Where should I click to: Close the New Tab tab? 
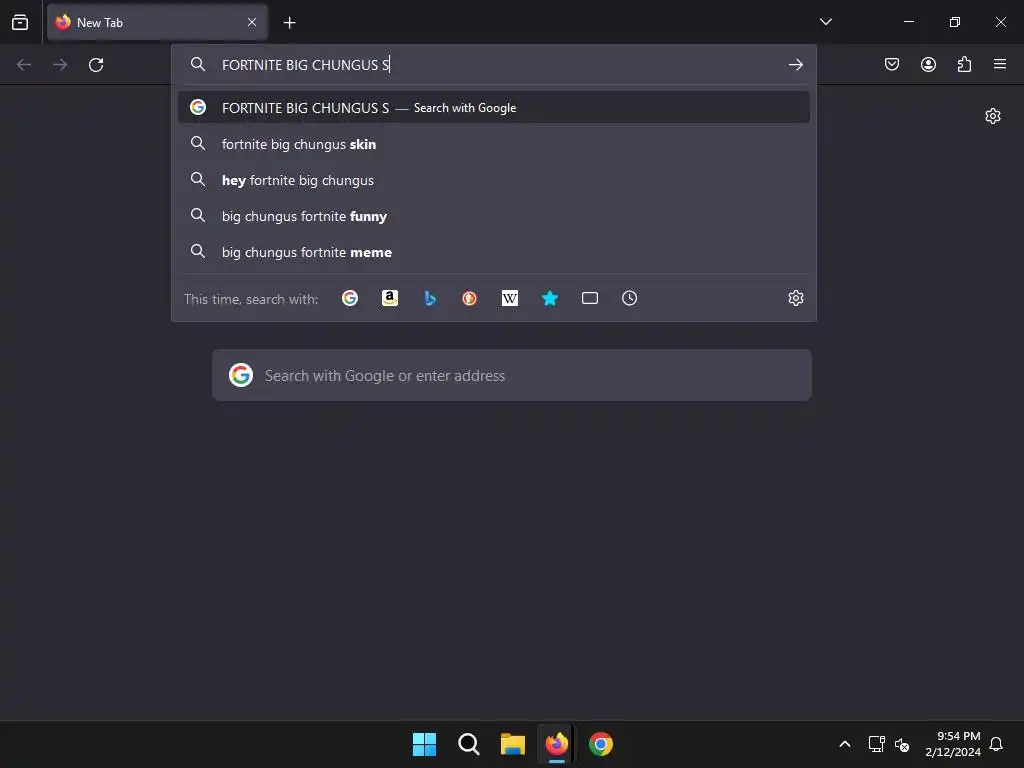(x=252, y=22)
